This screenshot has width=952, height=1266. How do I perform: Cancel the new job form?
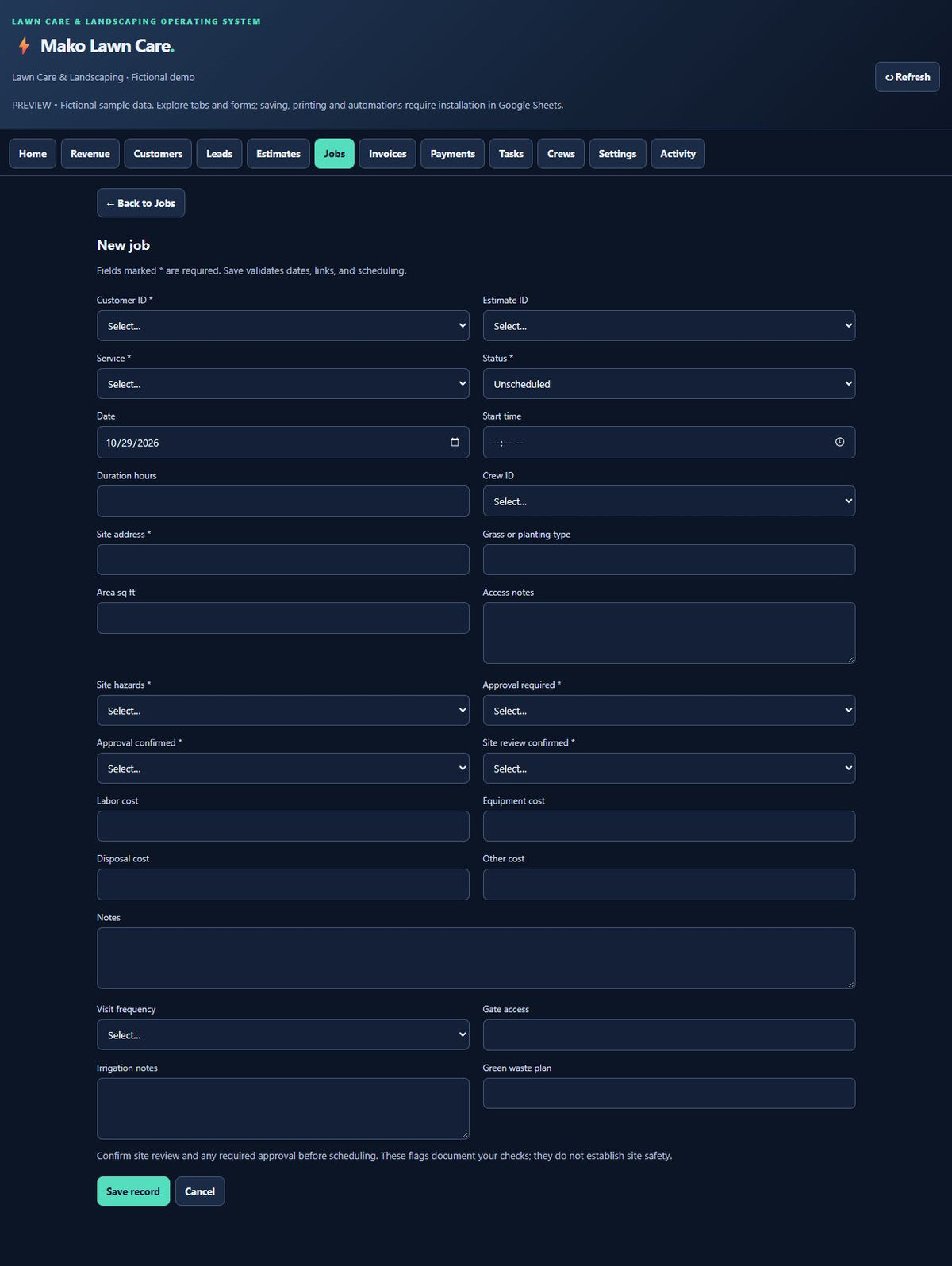coord(200,1191)
